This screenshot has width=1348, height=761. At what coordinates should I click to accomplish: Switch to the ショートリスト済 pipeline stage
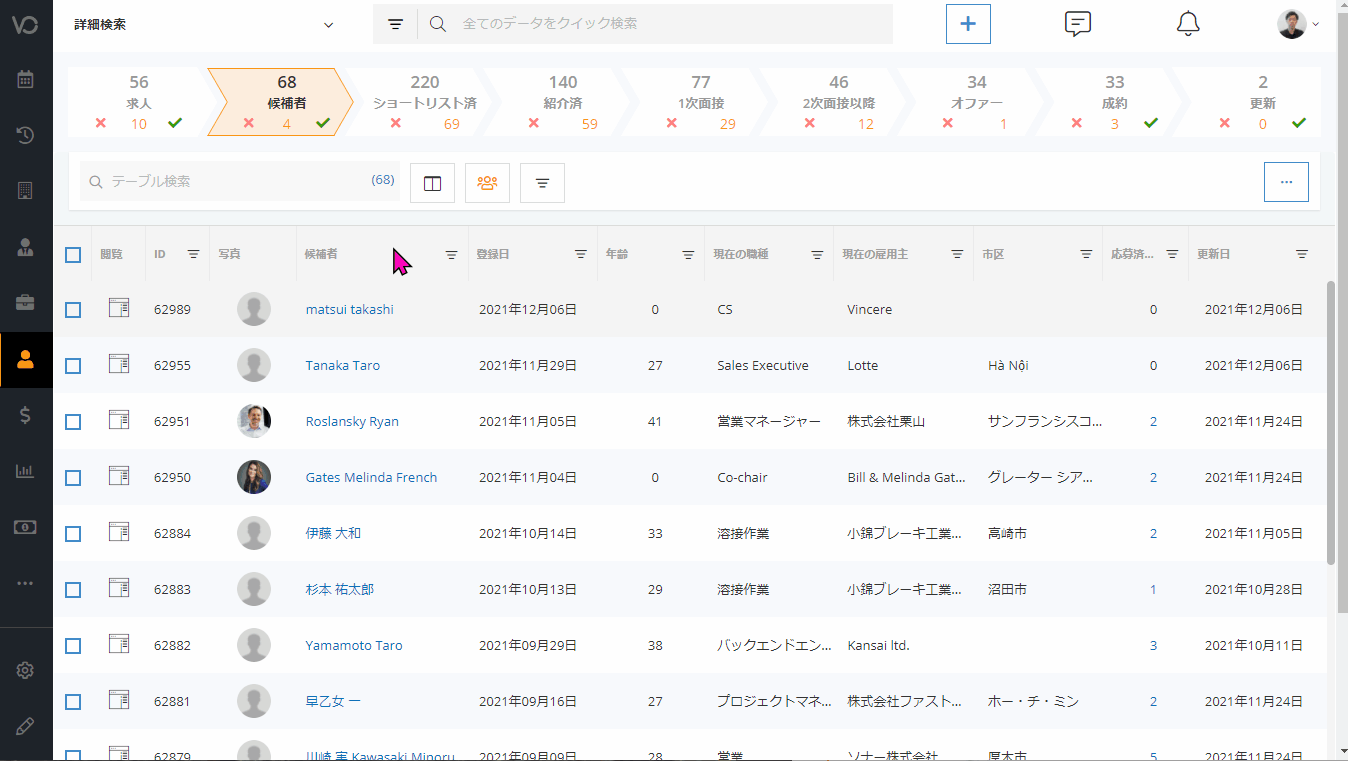pos(424,102)
